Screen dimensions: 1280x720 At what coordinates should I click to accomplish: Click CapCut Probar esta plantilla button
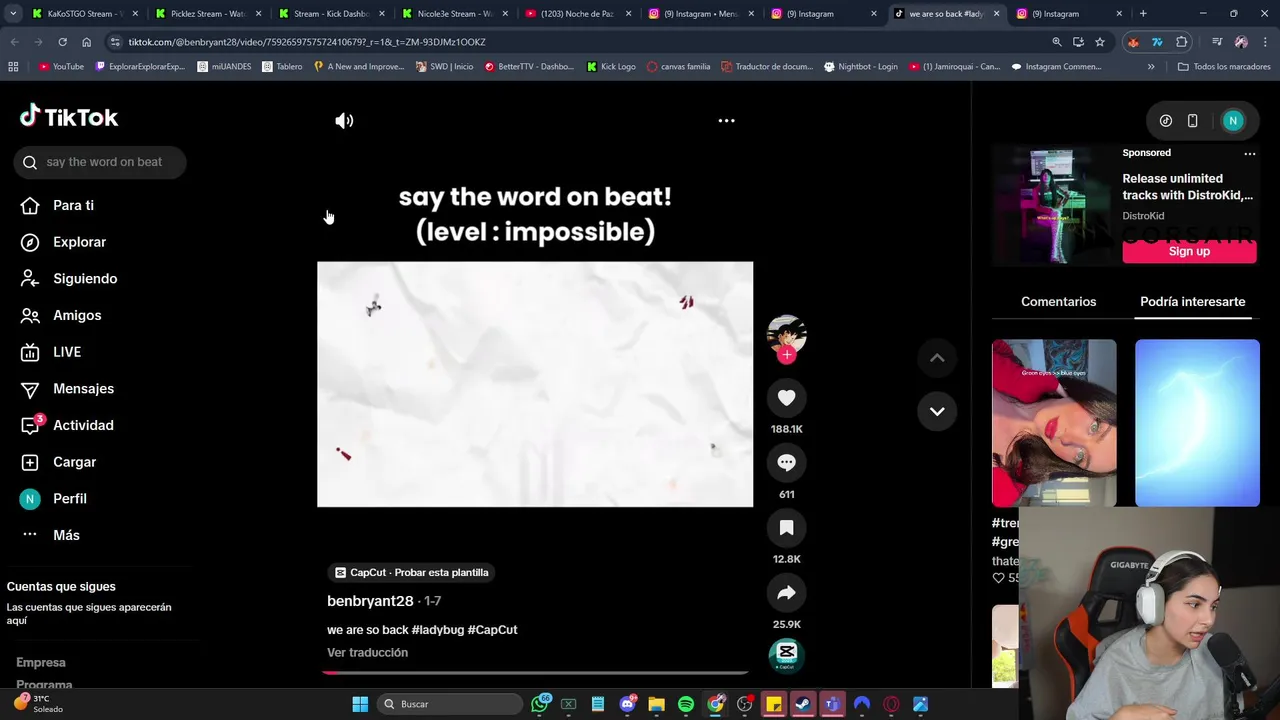412,573
